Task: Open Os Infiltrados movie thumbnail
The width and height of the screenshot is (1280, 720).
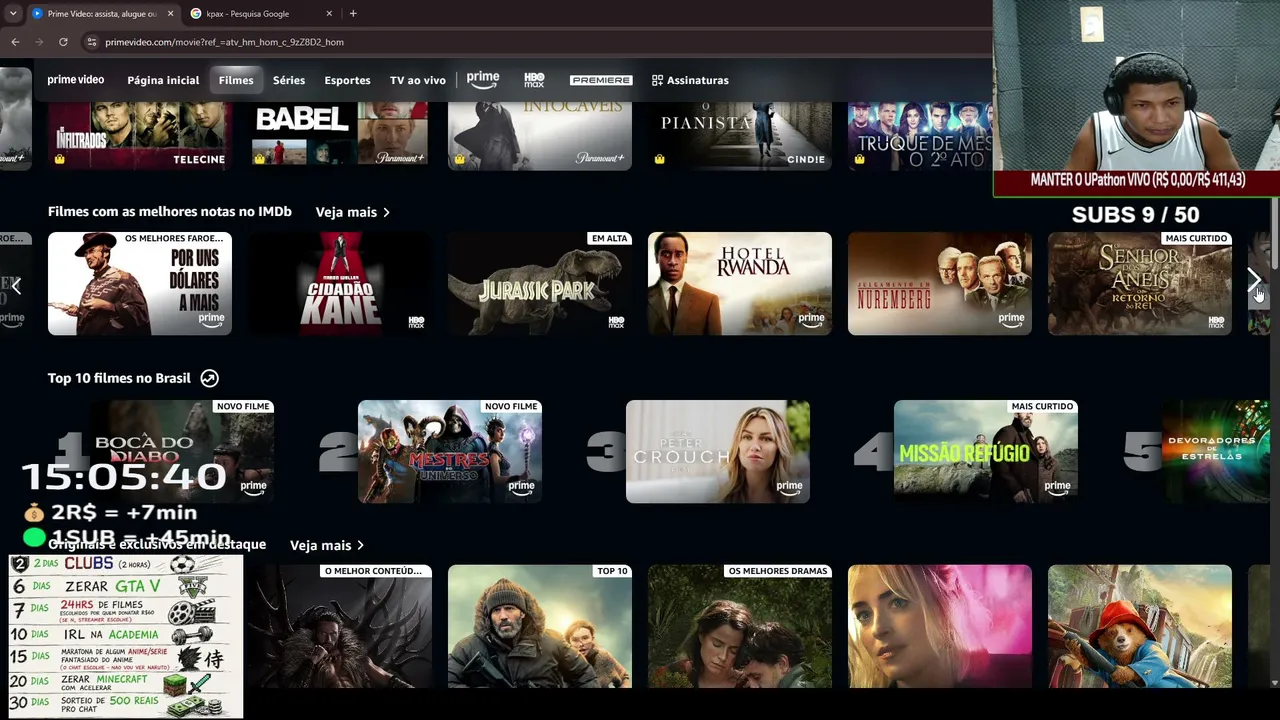Action: click(140, 135)
